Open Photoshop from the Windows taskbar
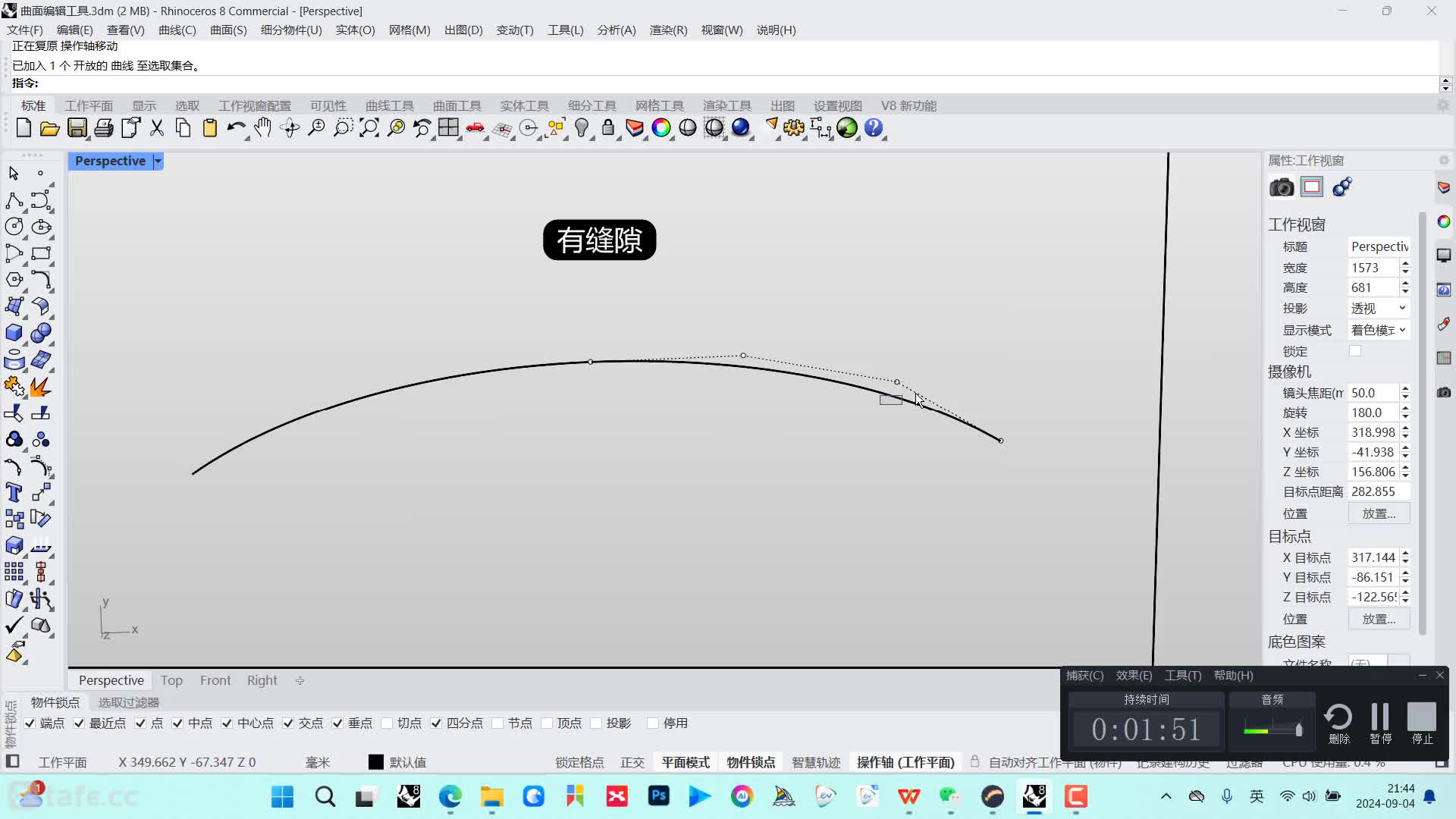 coord(658,796)
